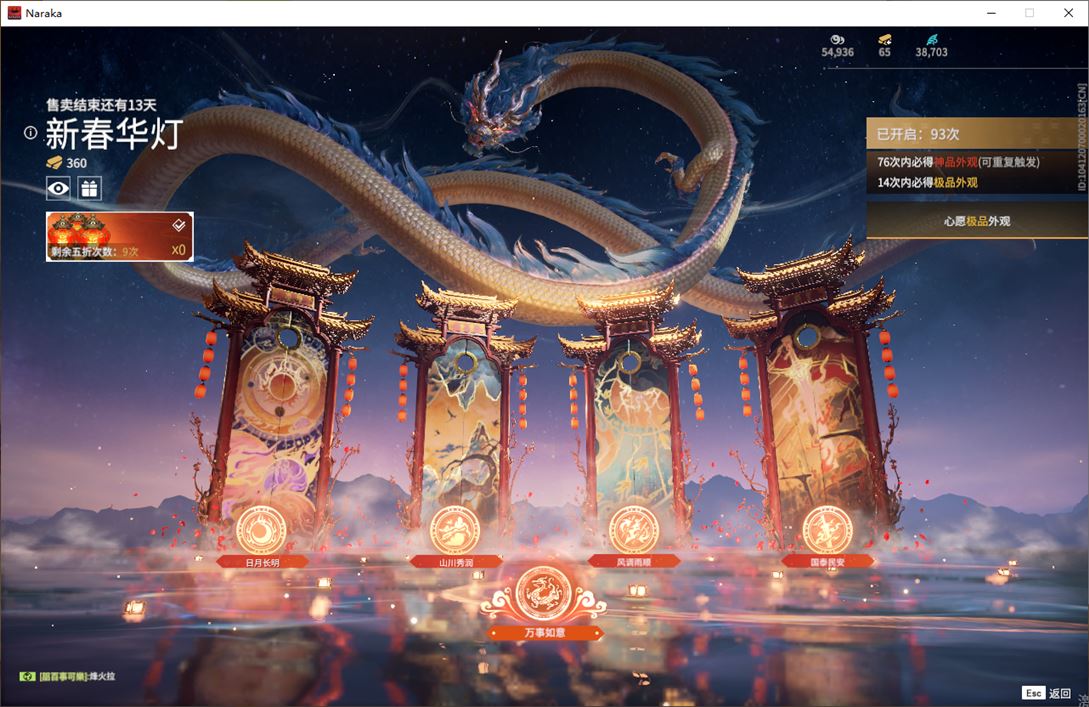1089x707 pixels.
Task: Open the gift box icon
Action: [90, 188]
